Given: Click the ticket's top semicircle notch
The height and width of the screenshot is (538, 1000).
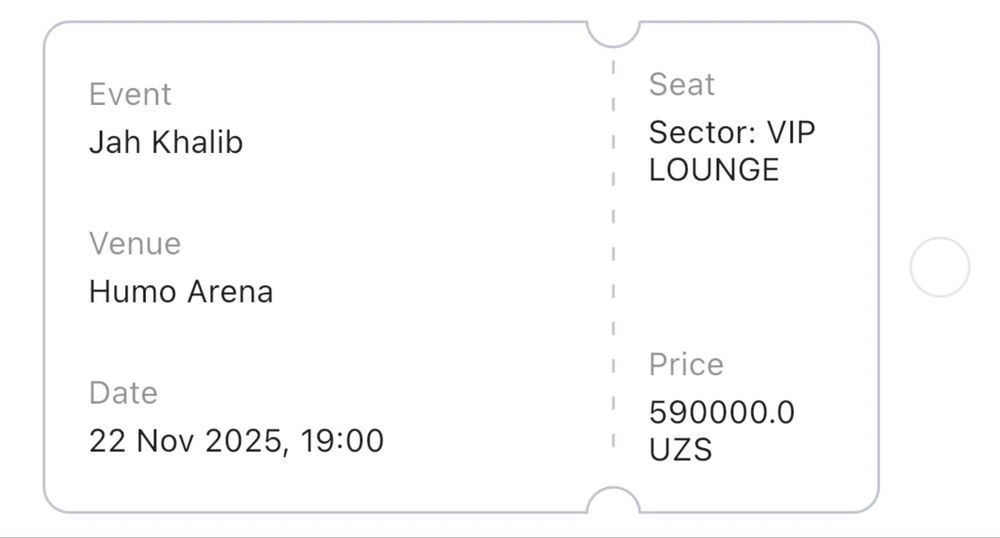Looking at the screenshot, I should 612,32.
